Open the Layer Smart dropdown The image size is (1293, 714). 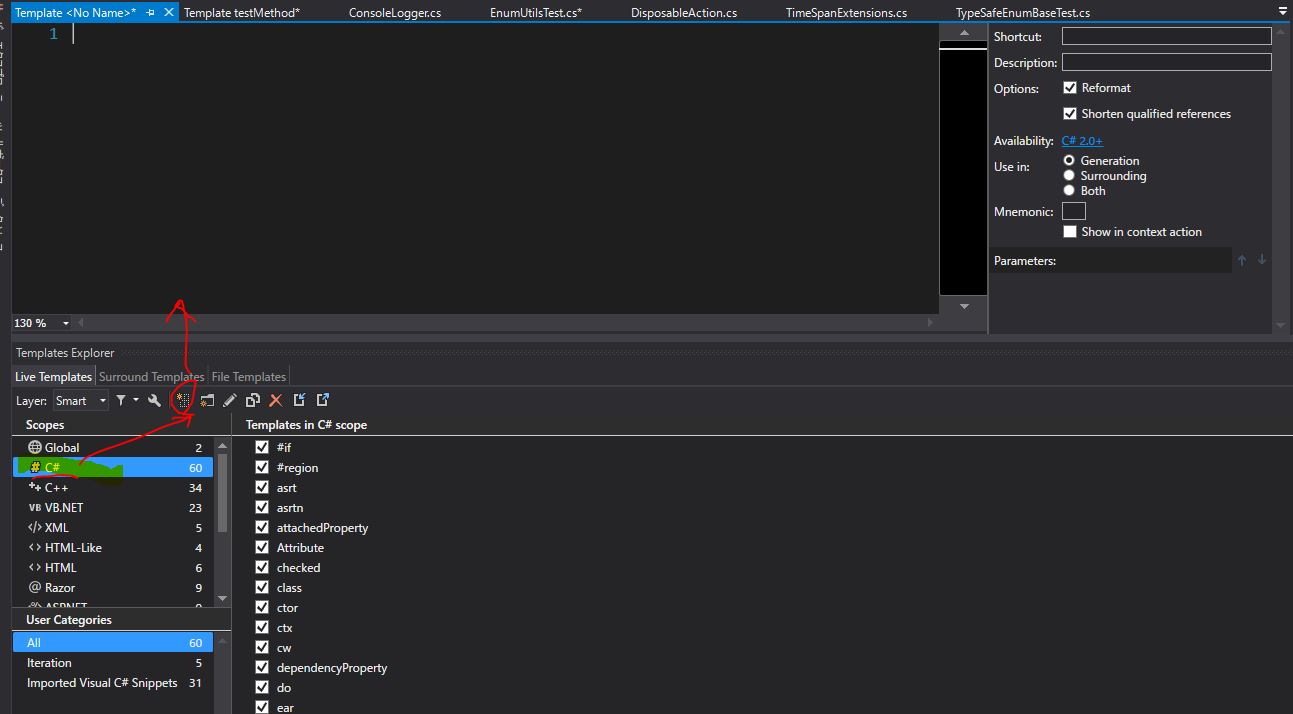click(81, 401)
